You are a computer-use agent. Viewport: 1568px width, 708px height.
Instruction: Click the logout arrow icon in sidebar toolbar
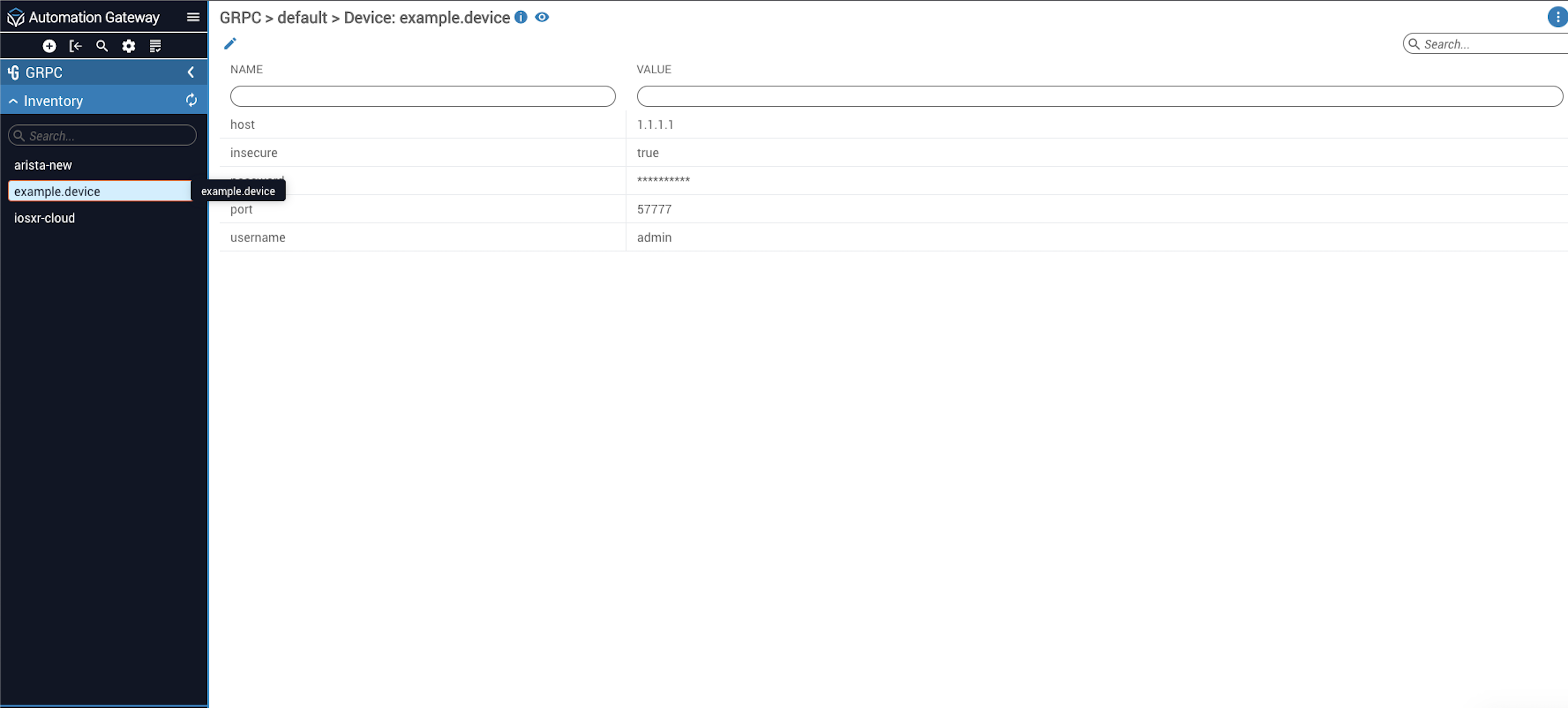[75, 46]
